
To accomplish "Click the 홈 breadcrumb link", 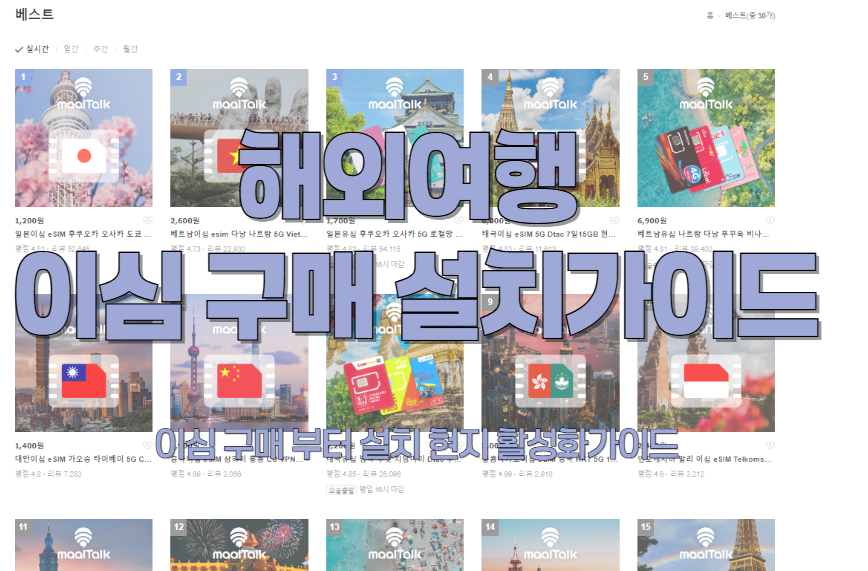I will pos(710,16).
